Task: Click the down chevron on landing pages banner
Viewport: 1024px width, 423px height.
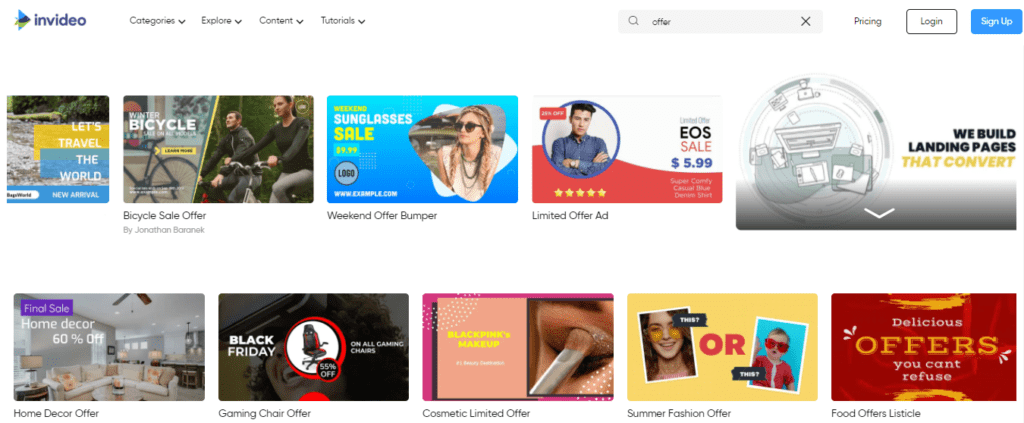Action: (878, 213)
